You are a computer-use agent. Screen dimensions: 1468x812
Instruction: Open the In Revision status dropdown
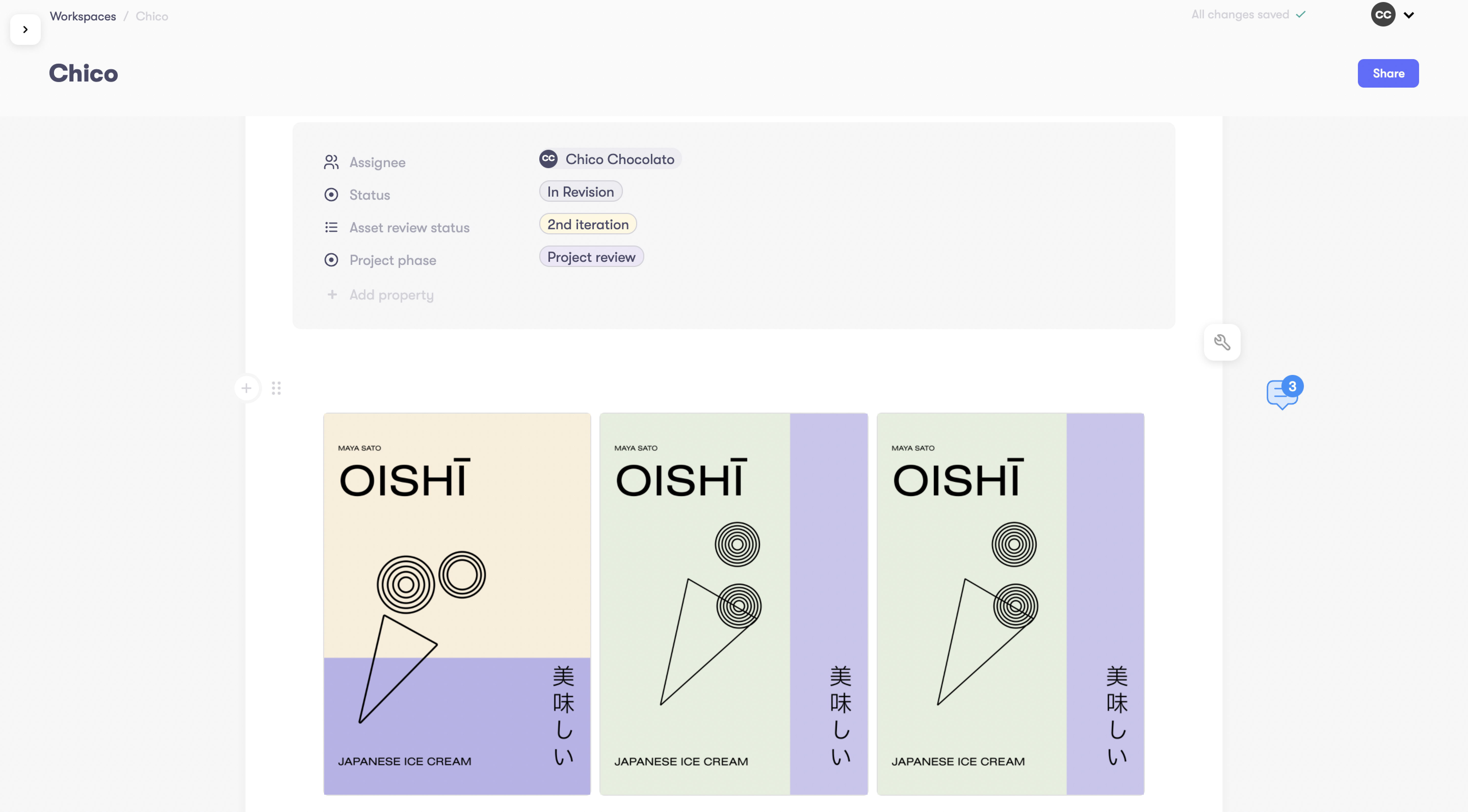coord(580,192)
